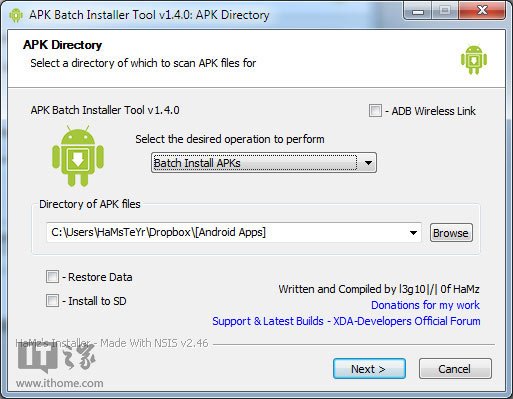The height and width of the screenshot is (399, 513).
Task: Click the www.ithome.com watermark text
Action: tap(60, 383)
